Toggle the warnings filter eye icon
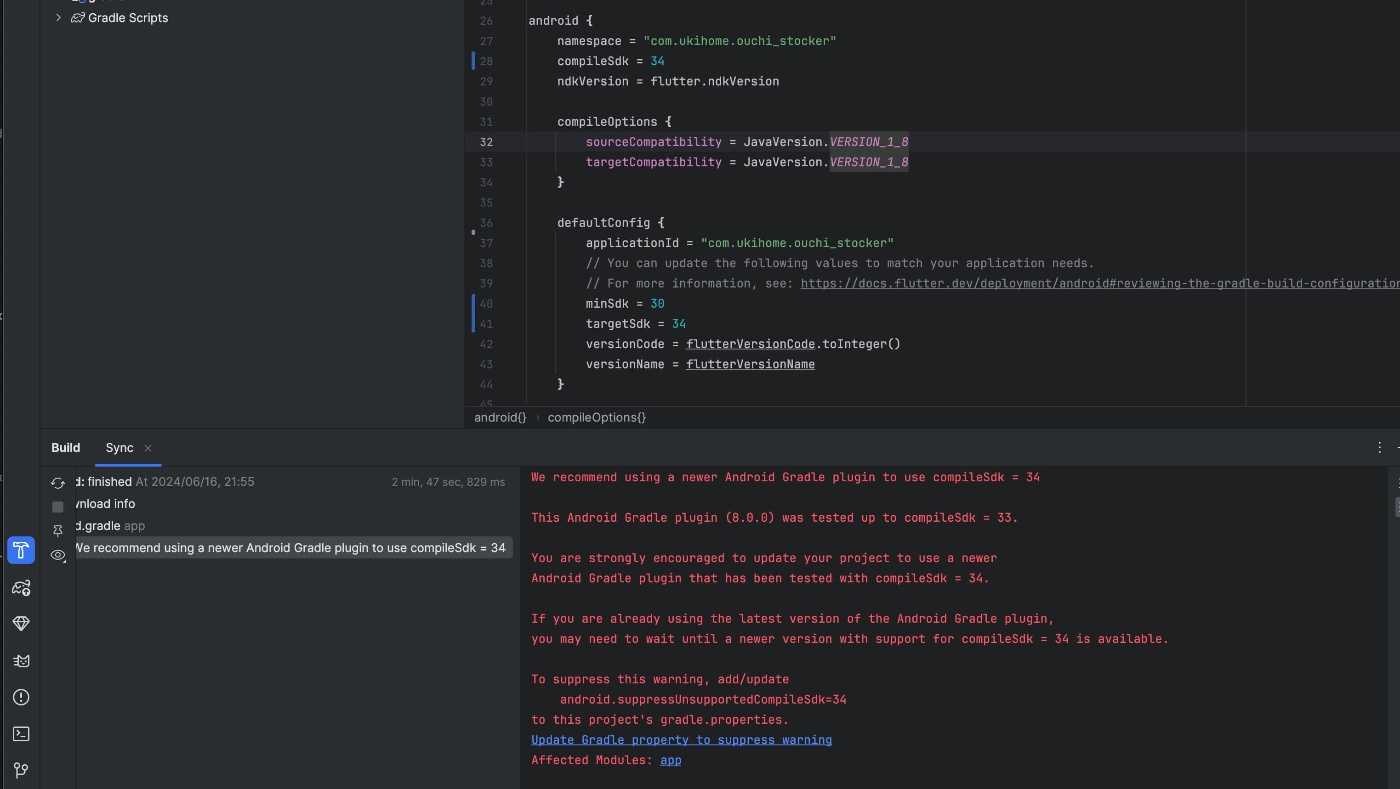1400x789 pixels. point(57,556)
